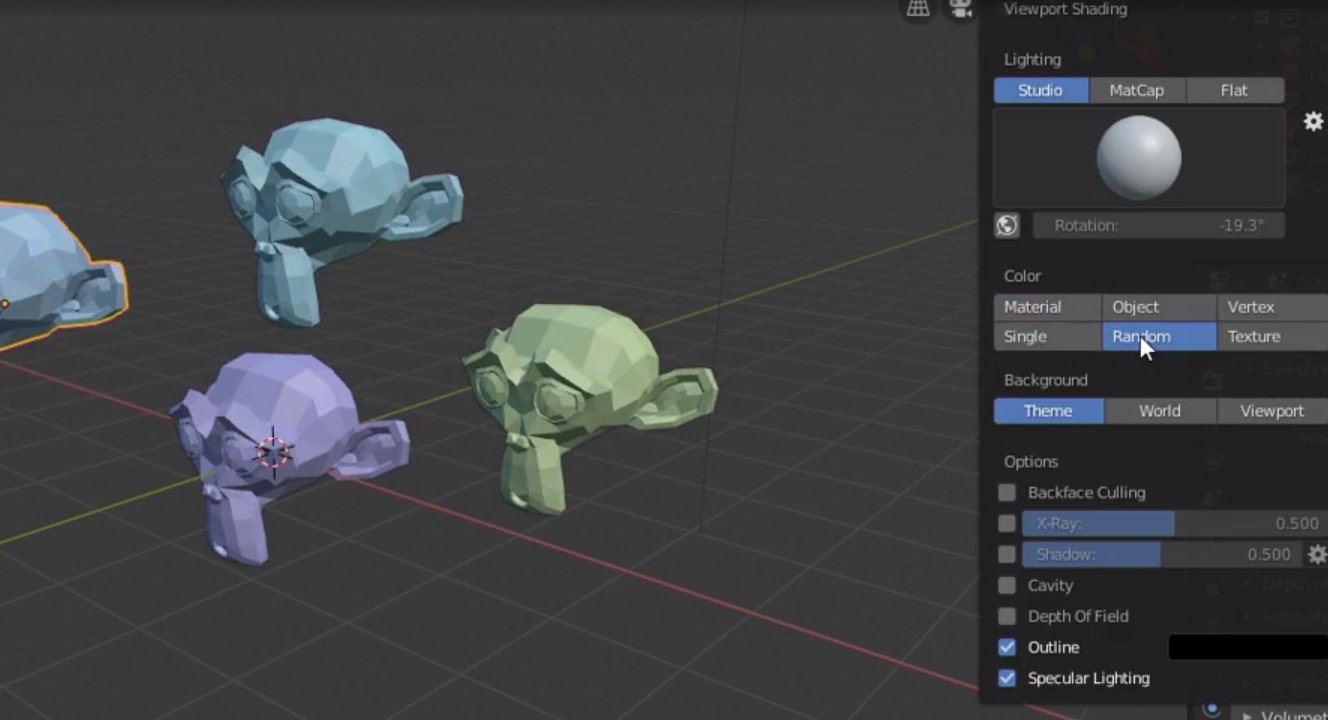Click the Shadow intensity slider
The width and height of the screenshot is (1328, 720).
pos(1162,554)
